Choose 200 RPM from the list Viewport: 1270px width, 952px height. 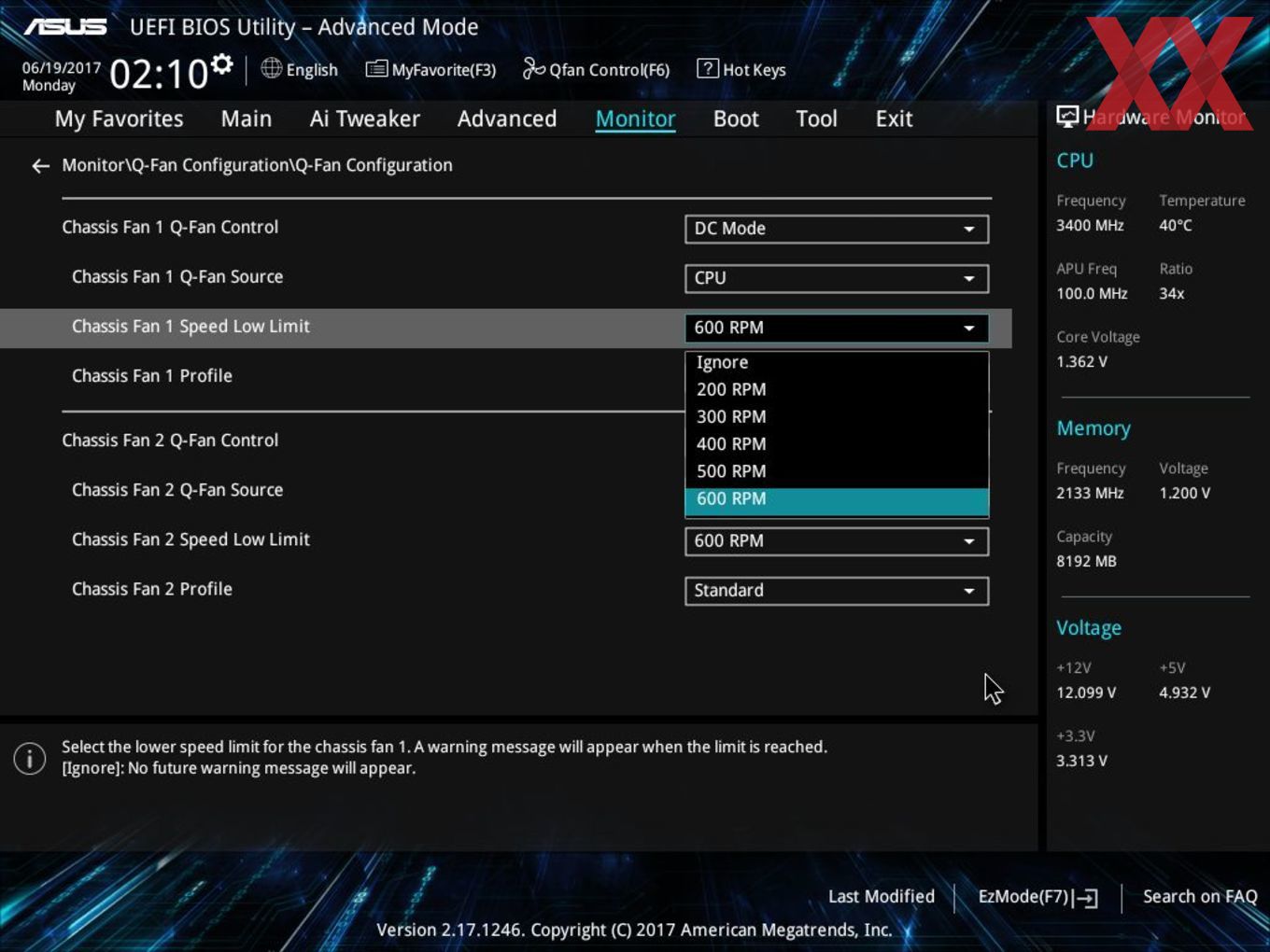click(x=837, y=389)
